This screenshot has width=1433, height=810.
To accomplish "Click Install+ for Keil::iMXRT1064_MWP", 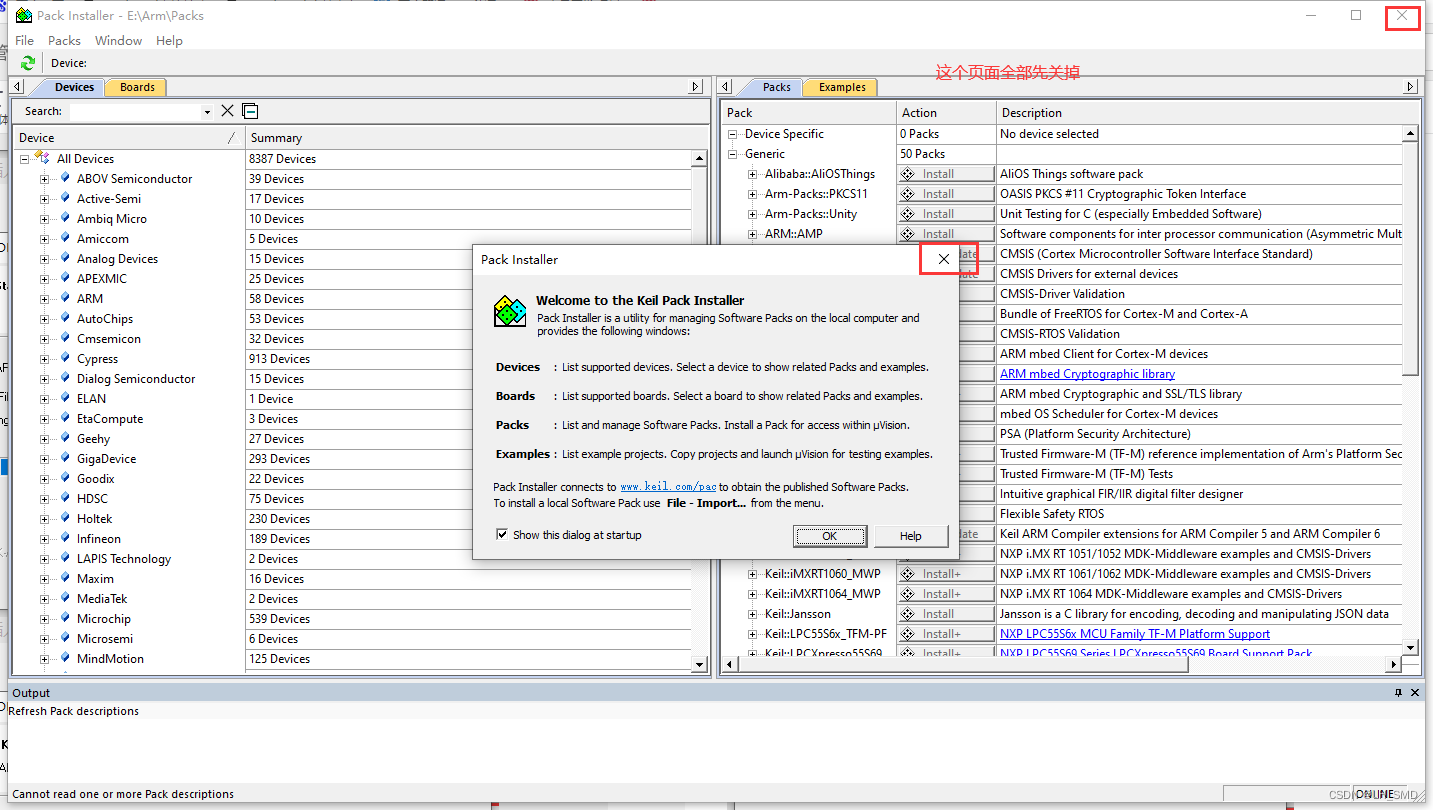I will click(x=946, y=594).
